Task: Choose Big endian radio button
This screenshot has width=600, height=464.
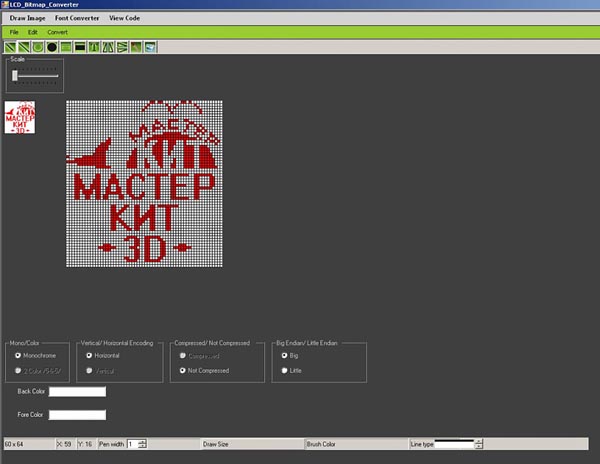Action: 284,355
